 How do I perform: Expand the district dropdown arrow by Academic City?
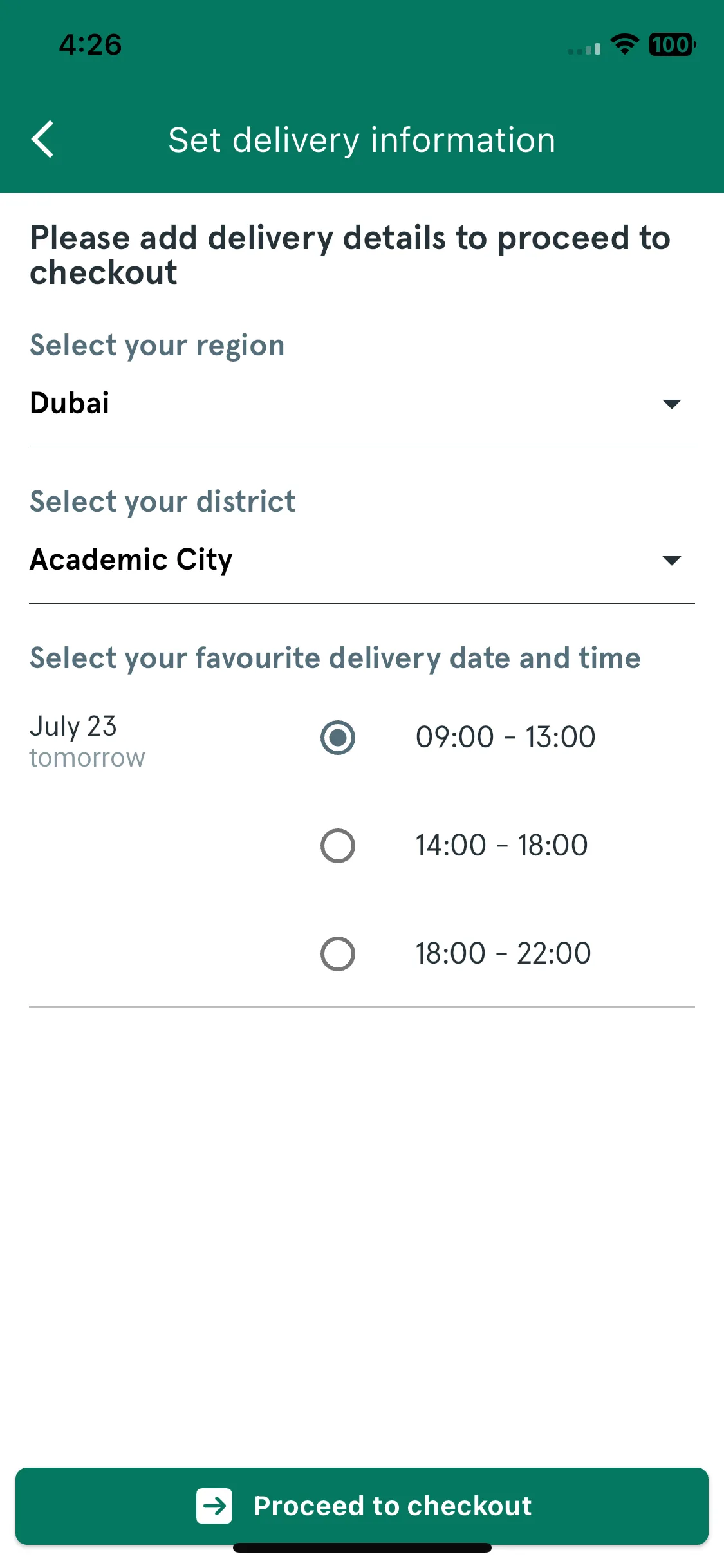pos(671,561)
